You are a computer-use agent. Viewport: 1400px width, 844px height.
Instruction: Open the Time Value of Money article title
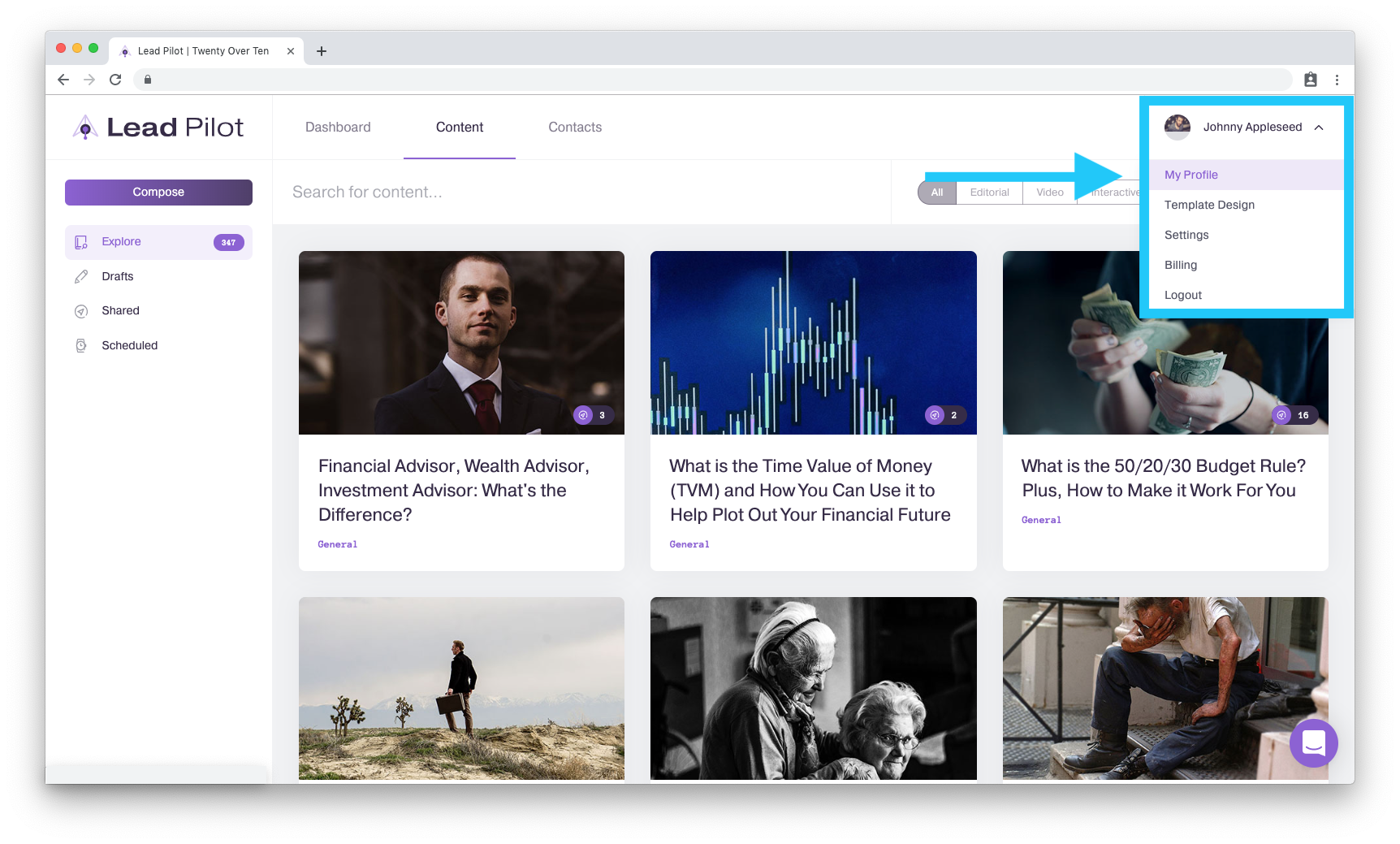810,491
